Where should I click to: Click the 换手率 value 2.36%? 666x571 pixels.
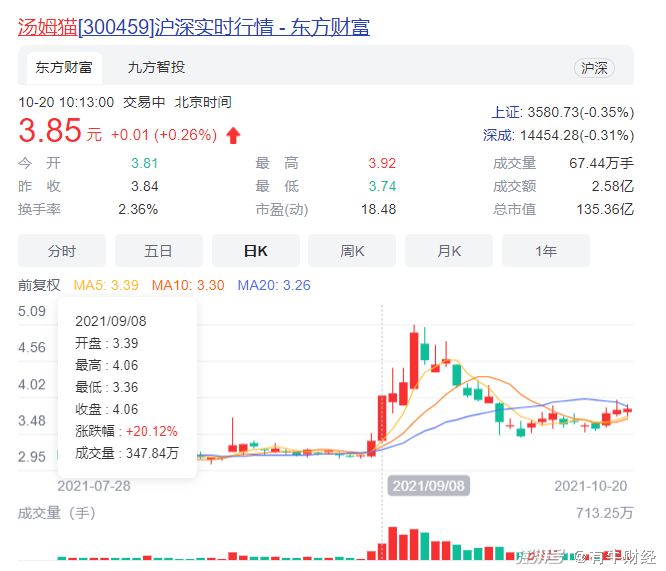click(x=138, y=209)
